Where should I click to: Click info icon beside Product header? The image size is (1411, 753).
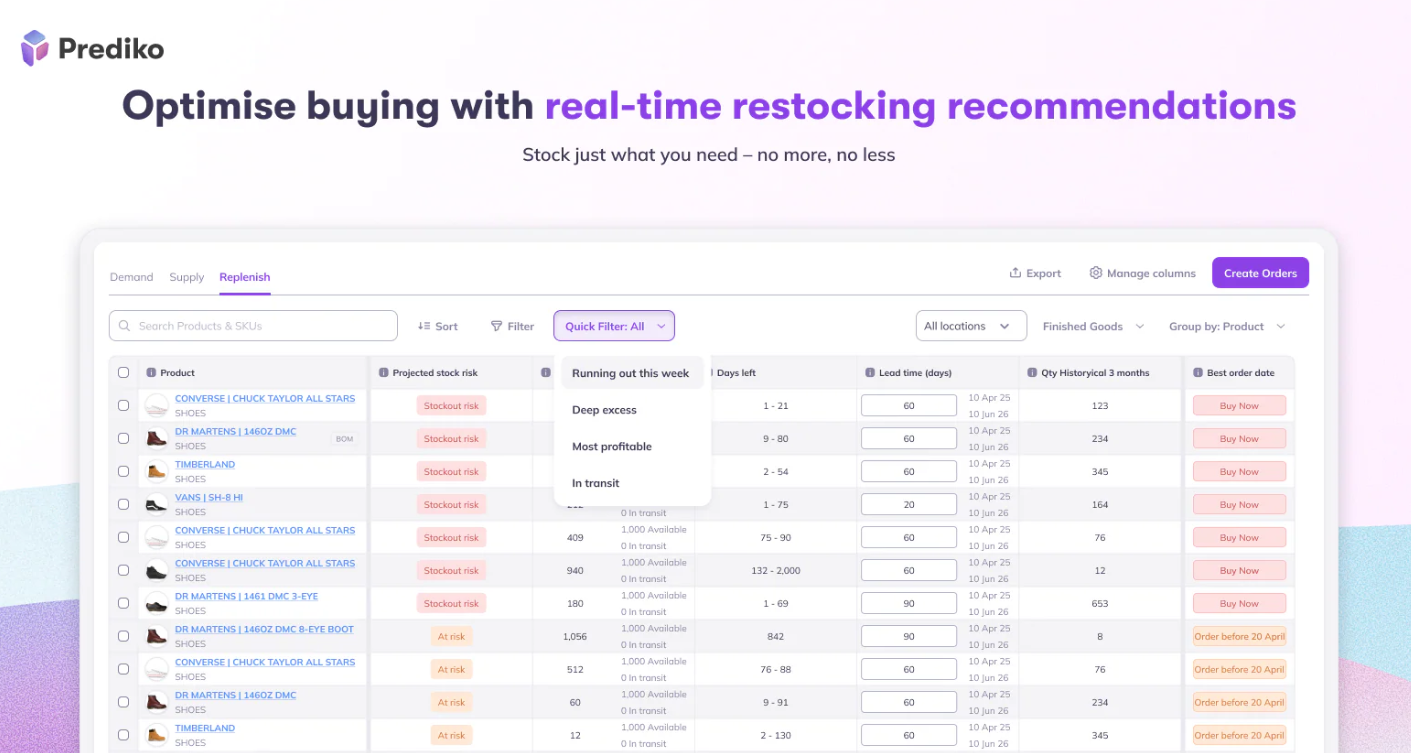coord(151,373)
